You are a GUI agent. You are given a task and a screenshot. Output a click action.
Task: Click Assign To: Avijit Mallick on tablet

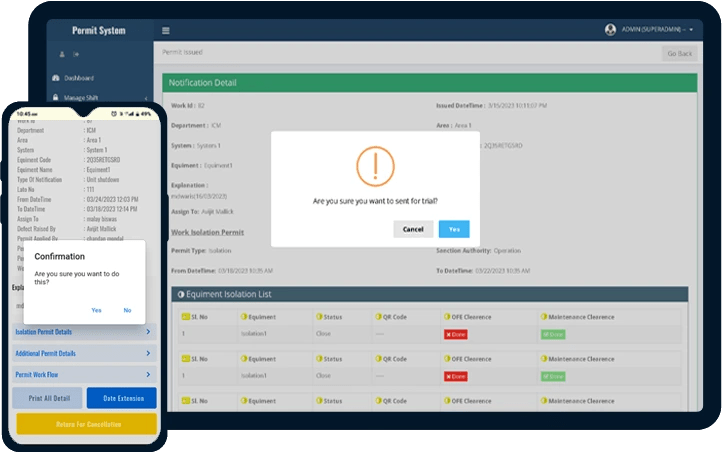point(202,211)
